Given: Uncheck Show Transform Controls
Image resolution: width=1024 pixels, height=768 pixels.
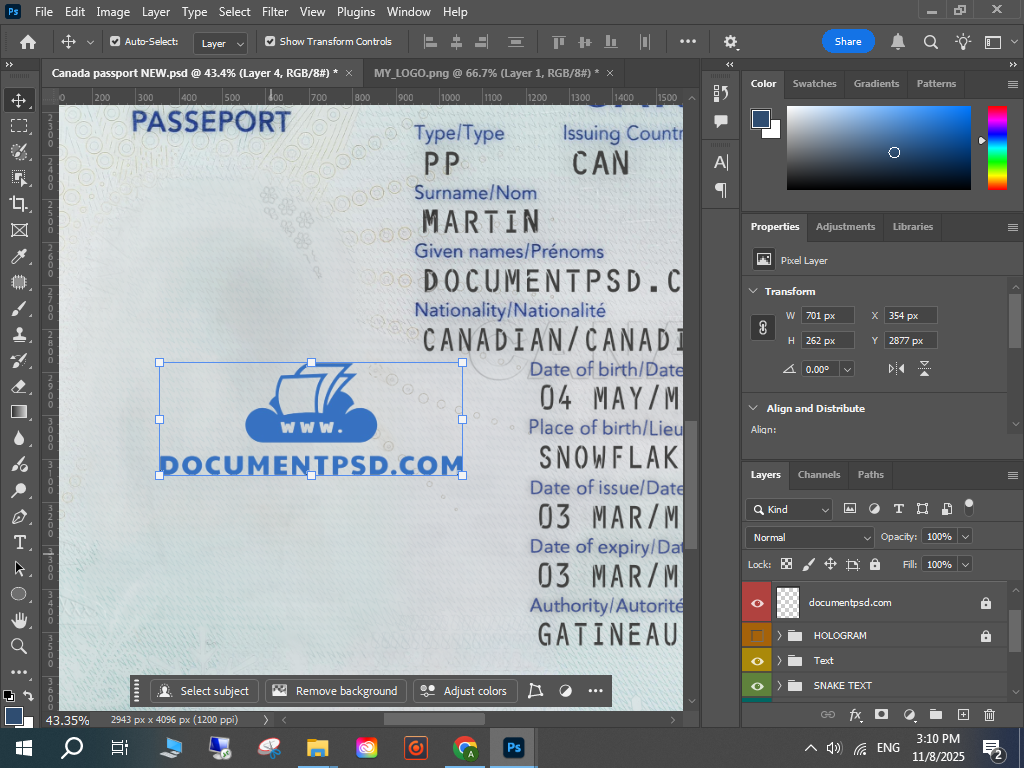Looking at the screenshot, I should [x=270, y=42].
